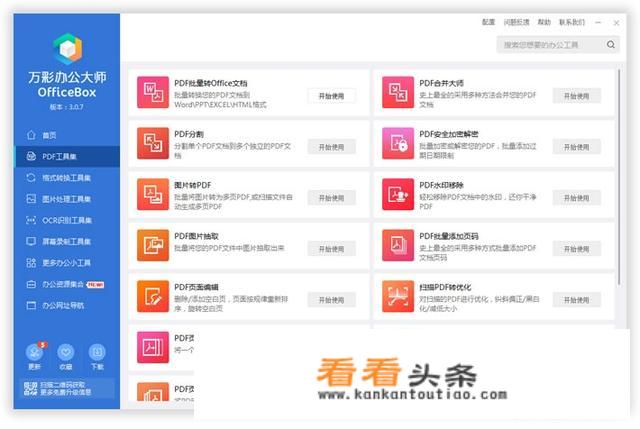
Task: Click the title text PDF批量转Office文档
Action: [x=211, y=83]
